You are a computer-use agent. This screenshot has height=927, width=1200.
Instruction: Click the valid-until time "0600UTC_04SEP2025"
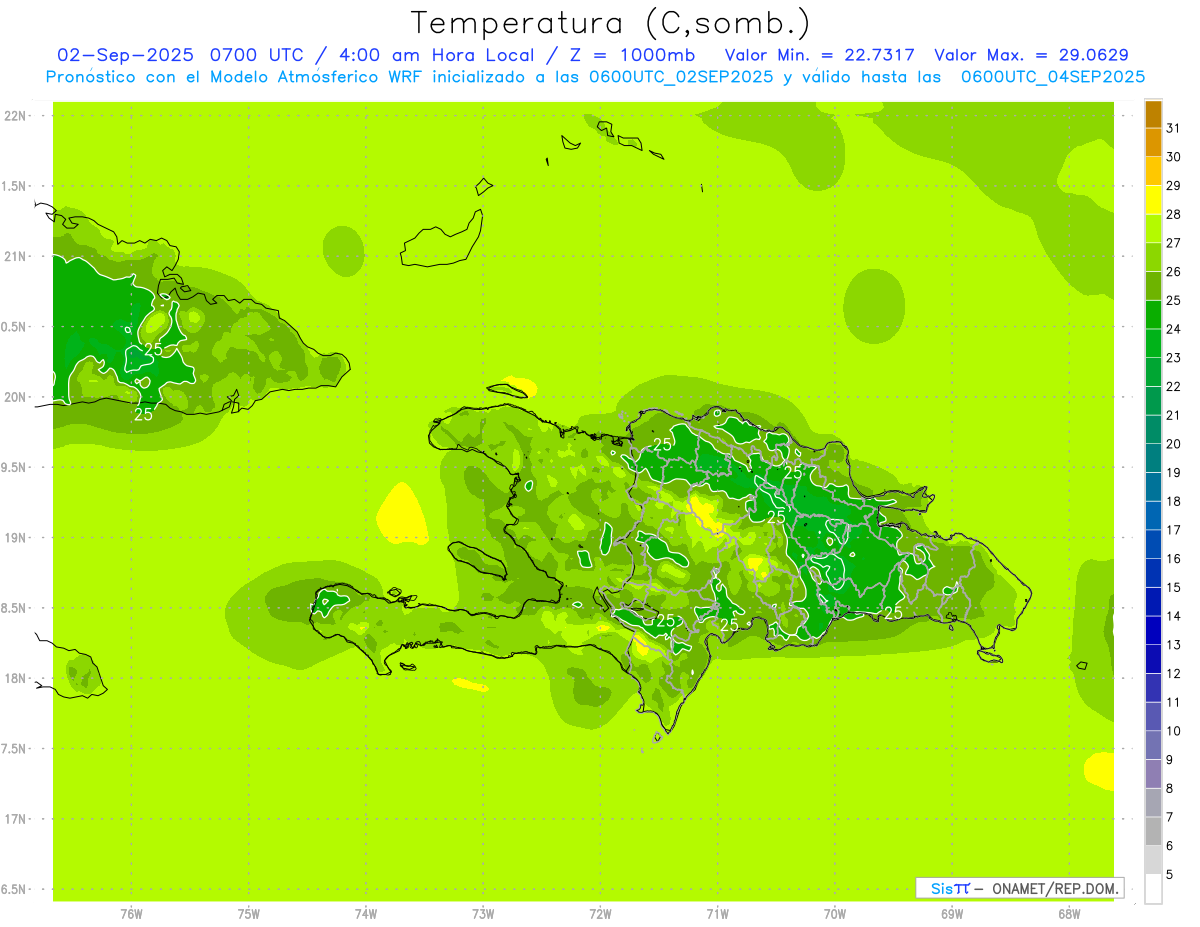(x=1053, y=77)
